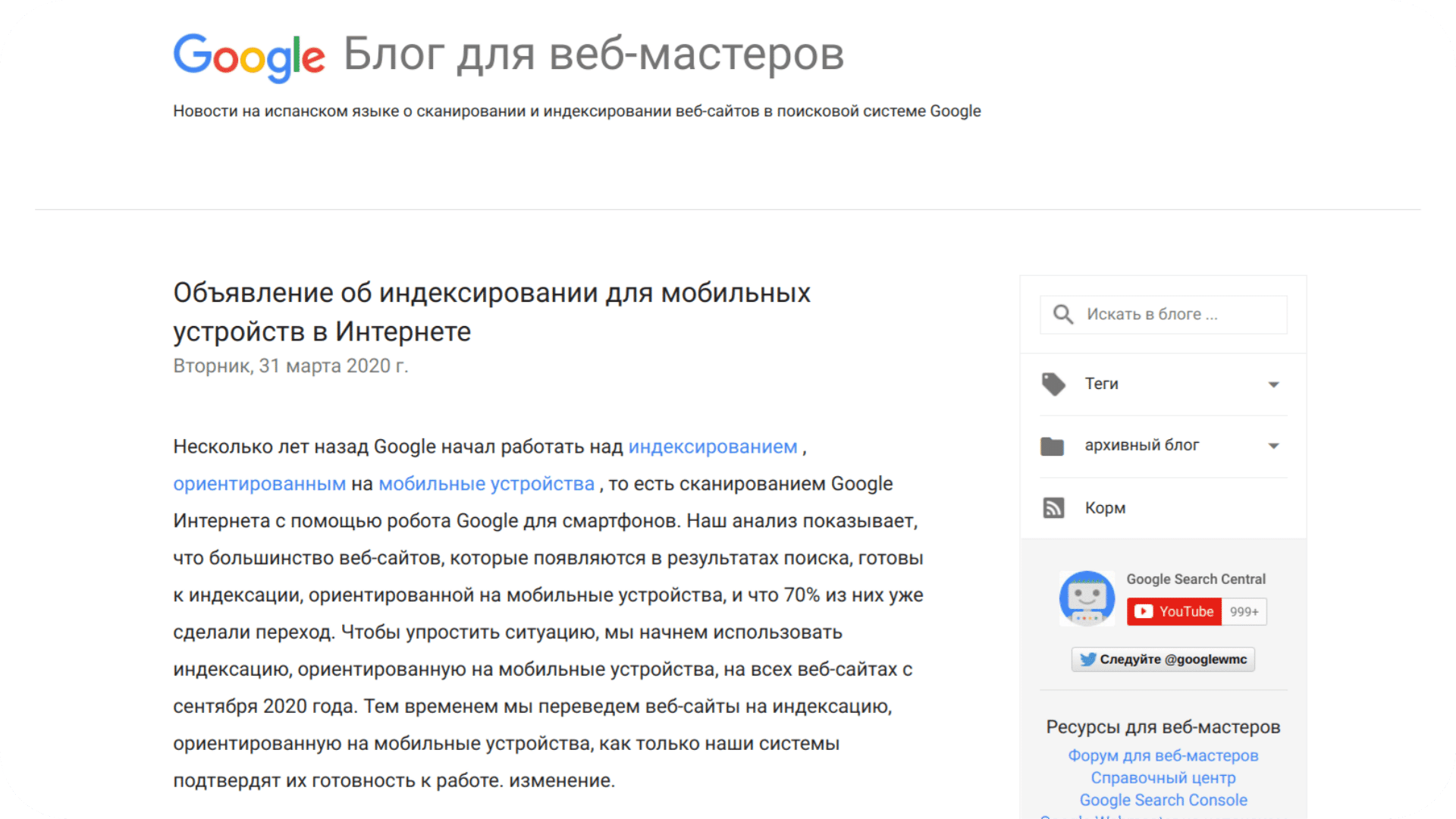
Task: Click the Google Search Central robot avatar
Action: tap(1087, 598)
